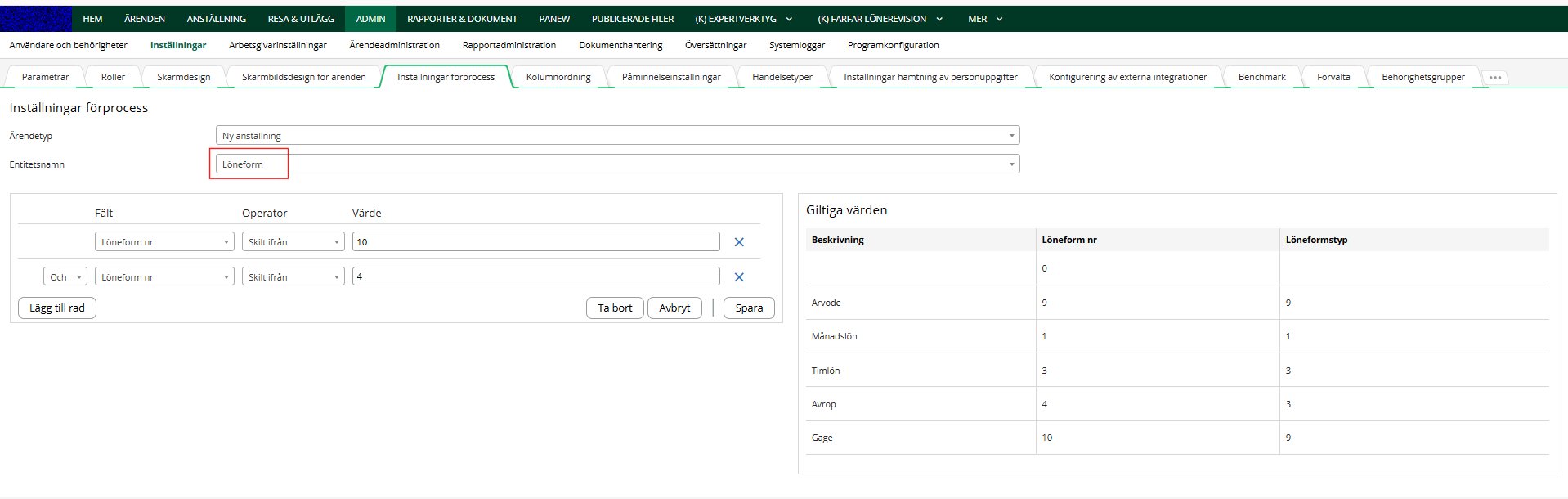The height and width of the screenshot is (499, 1568).
Task: Open the Roller tab
Action: tap(113, 77)
